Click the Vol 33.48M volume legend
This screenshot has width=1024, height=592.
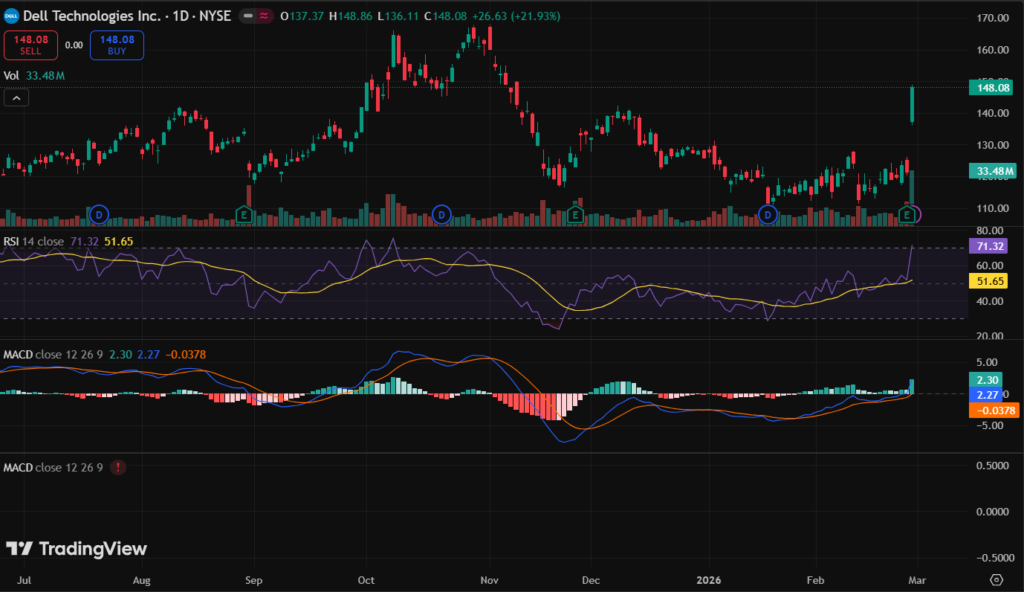(x=34, y=74)
